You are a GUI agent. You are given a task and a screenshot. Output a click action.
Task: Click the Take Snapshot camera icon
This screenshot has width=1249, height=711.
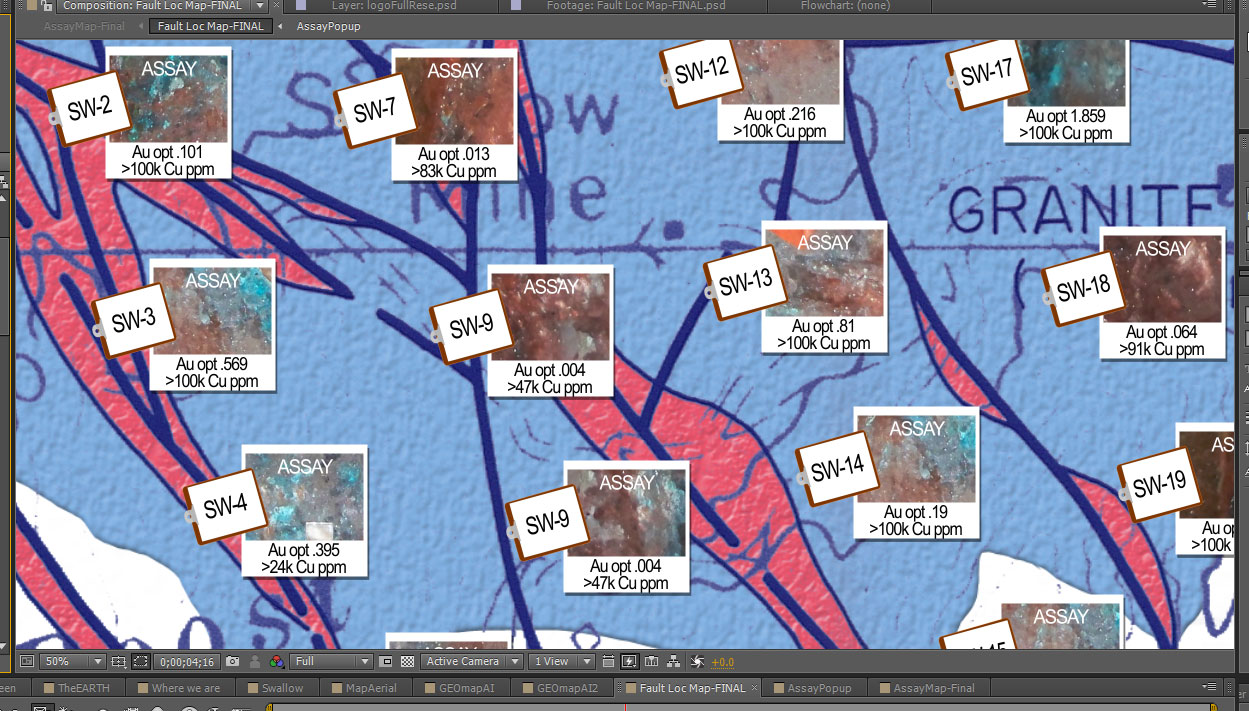tap(232, 661)
